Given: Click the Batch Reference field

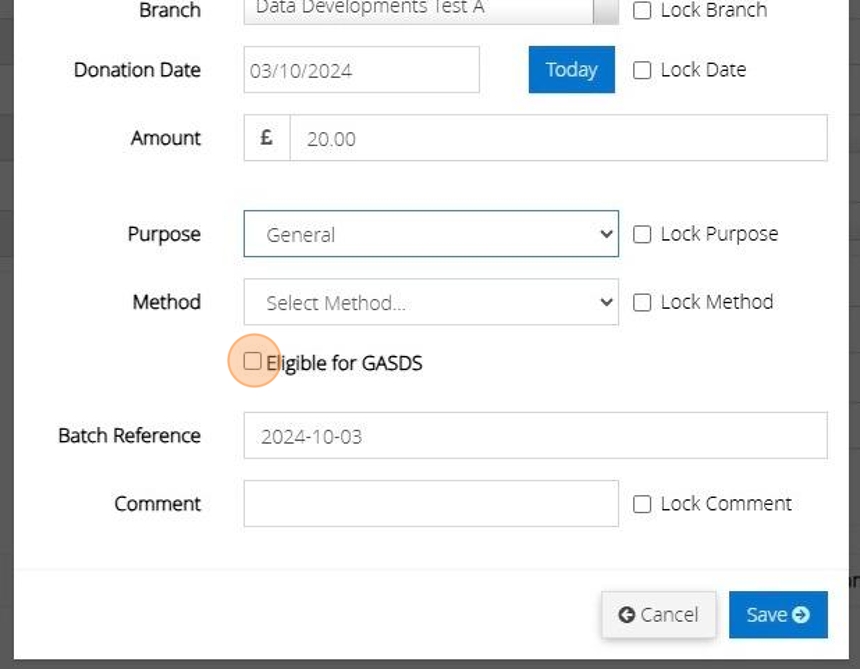Looking at the screenshot, I should pos(535,436).
